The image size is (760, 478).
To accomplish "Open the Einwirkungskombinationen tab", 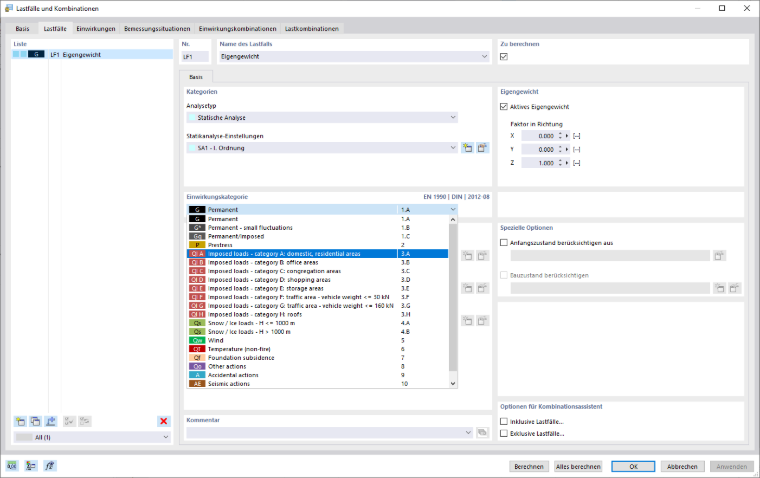I will point(238,29).
